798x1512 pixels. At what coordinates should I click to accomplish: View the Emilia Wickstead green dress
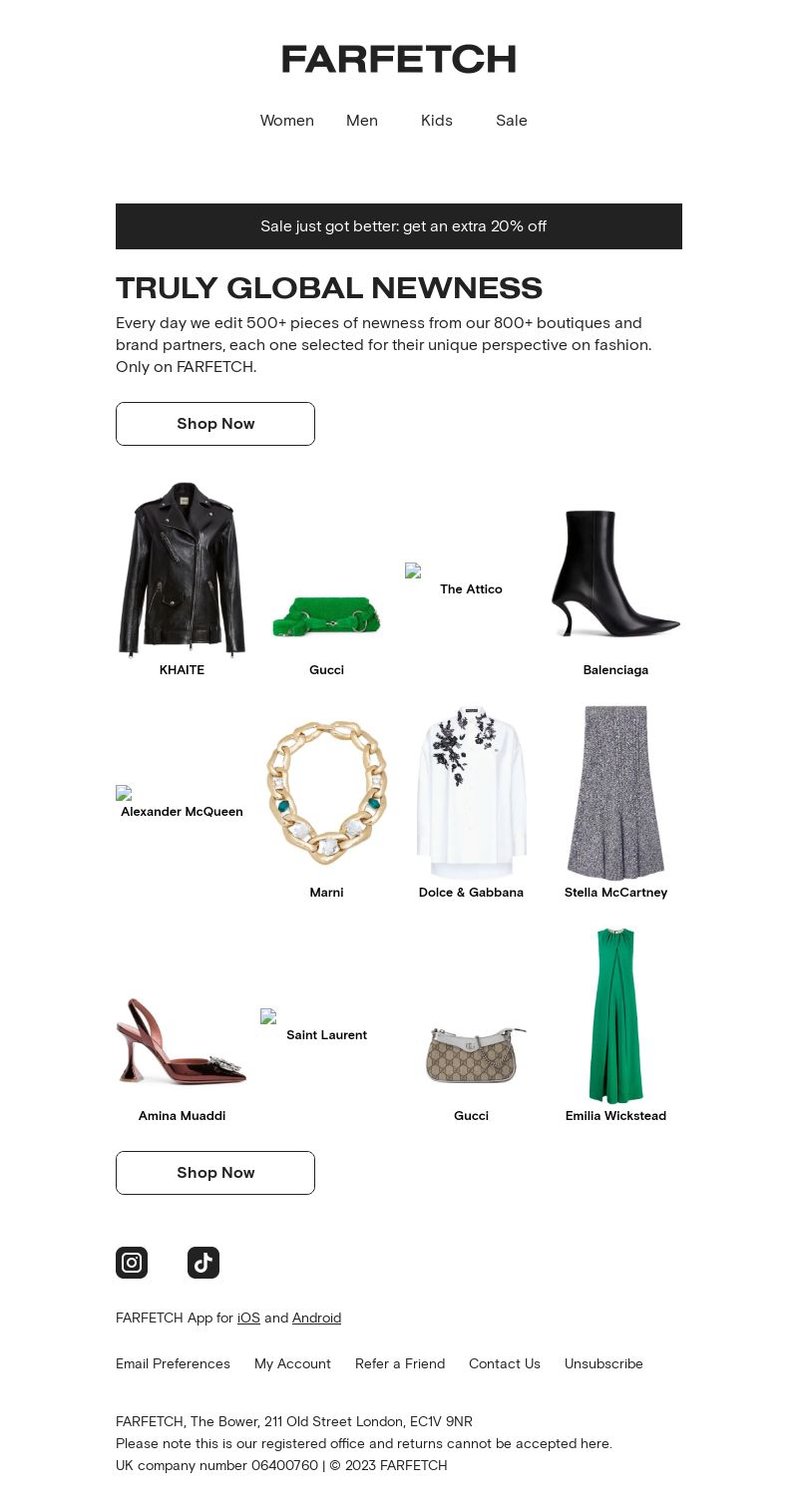pyautogui.click(x=615, y=1015)
